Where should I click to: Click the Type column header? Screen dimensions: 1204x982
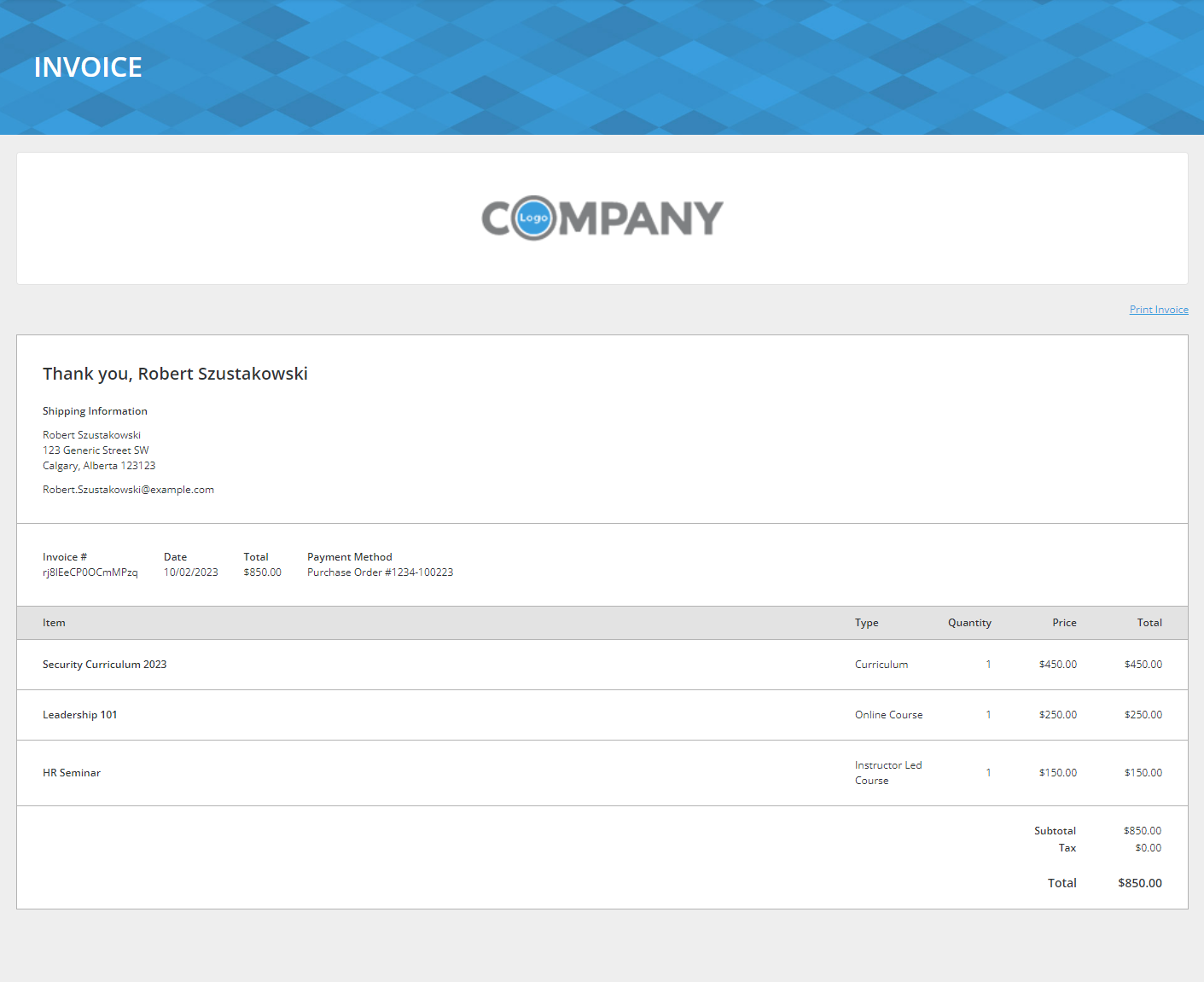point(867,623)
